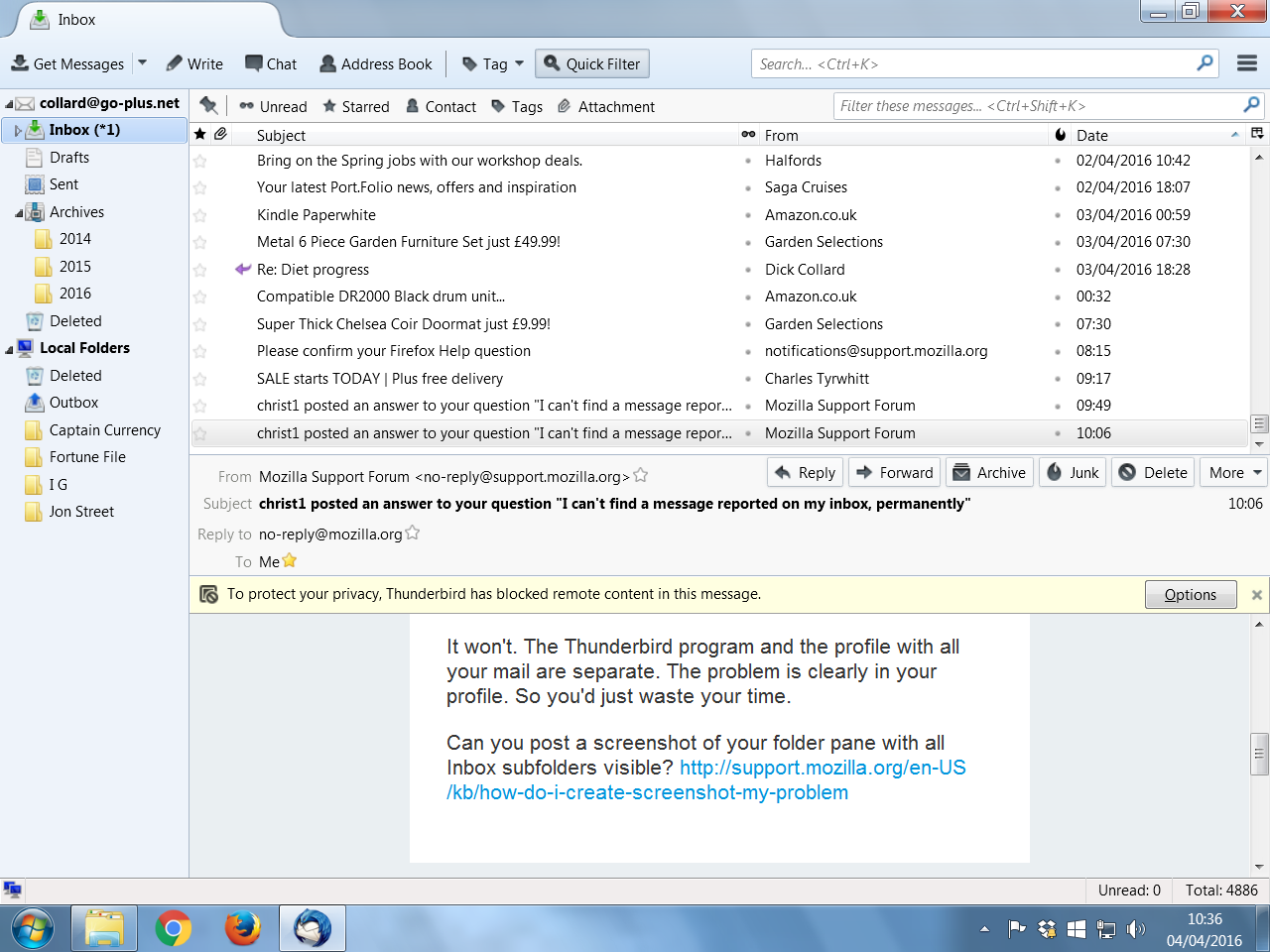Image resolution: width=1270 pixels, height=952 pixels.
Task: Open Google Chrome from the taskbar
Action: click(x=174, y=929)
